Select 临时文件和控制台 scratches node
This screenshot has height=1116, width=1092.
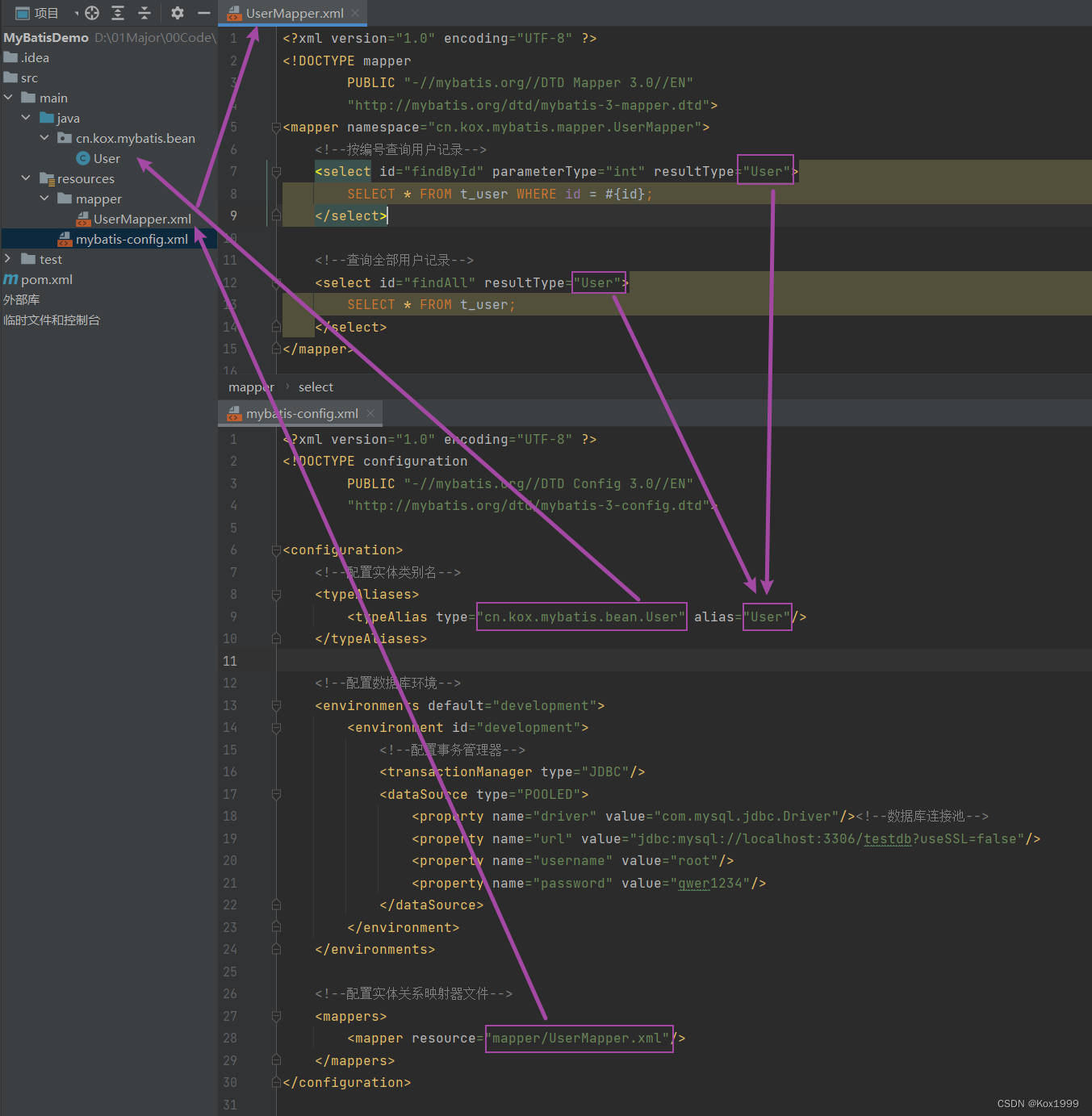[x=52, y=320]
